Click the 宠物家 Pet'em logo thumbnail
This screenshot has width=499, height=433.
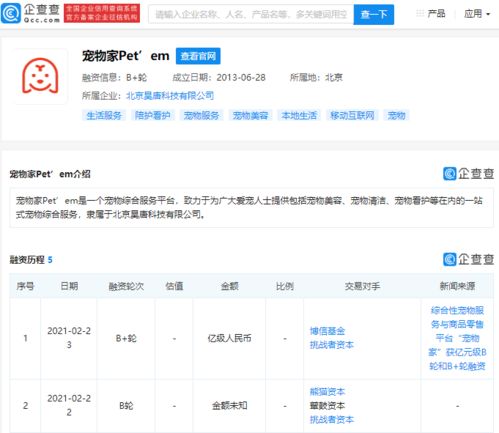[x=40, y=76]
